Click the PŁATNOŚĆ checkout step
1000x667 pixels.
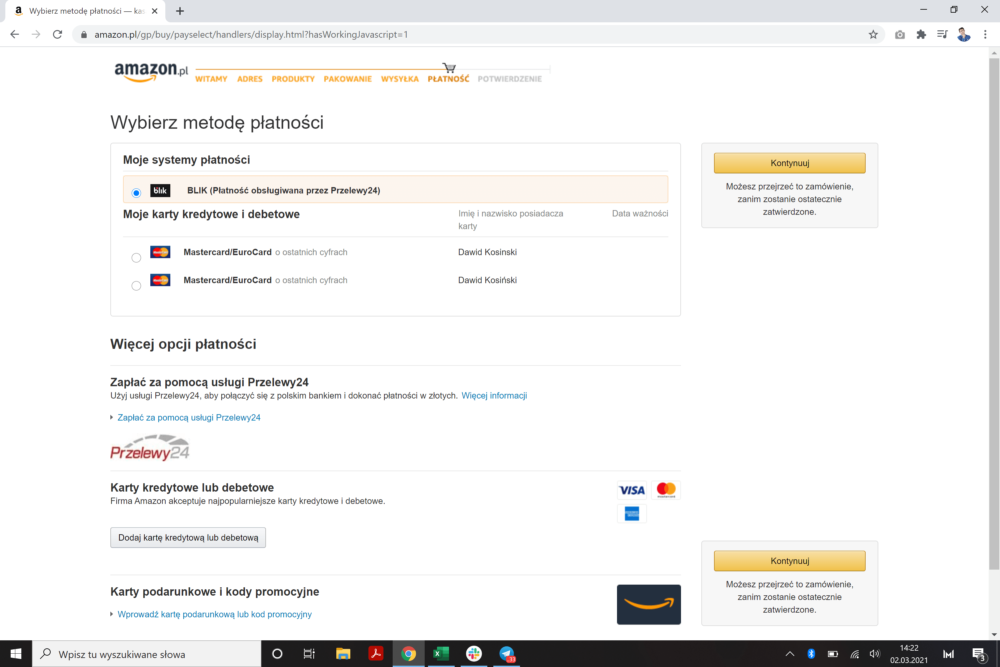(448, 79)
